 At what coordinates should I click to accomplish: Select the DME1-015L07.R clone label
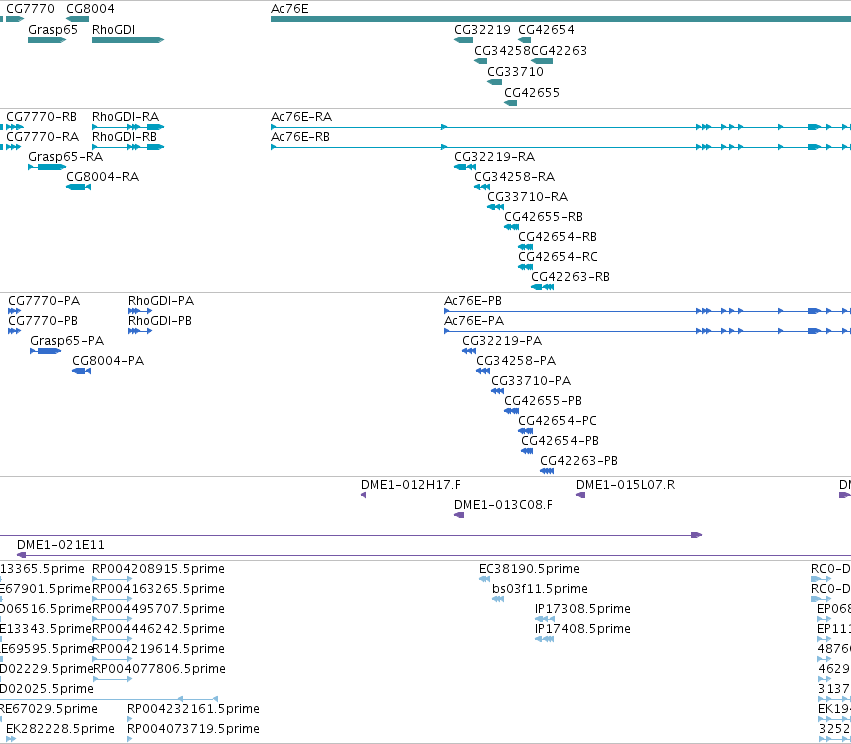tap(626, 485)
